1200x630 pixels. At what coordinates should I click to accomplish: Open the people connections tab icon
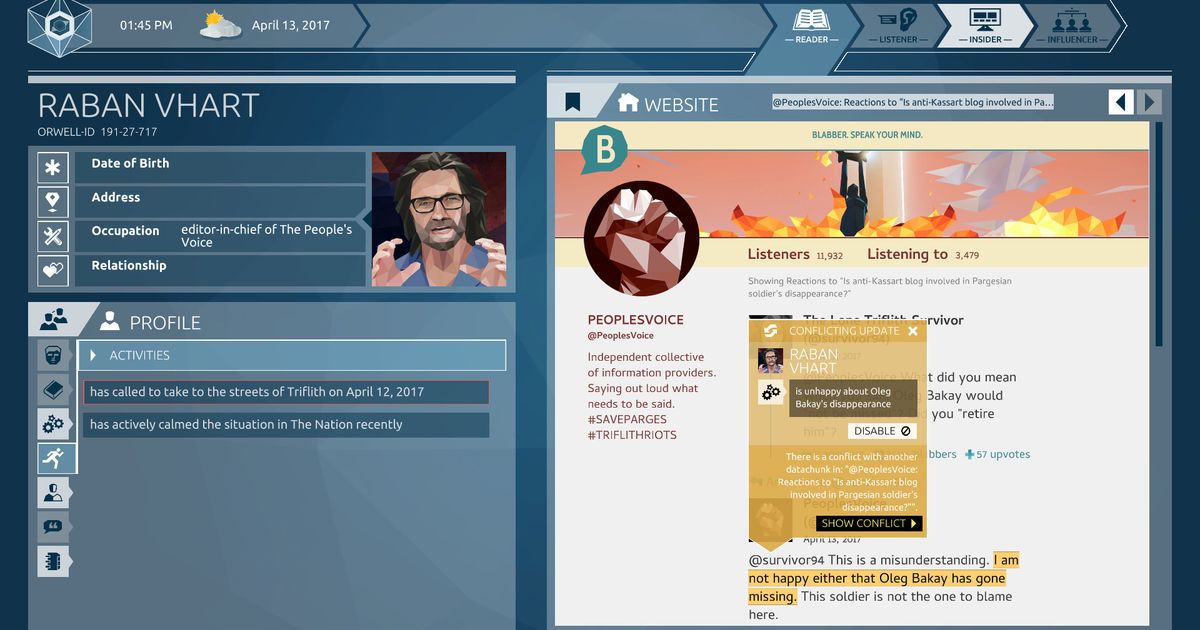[x=54, y=320]
